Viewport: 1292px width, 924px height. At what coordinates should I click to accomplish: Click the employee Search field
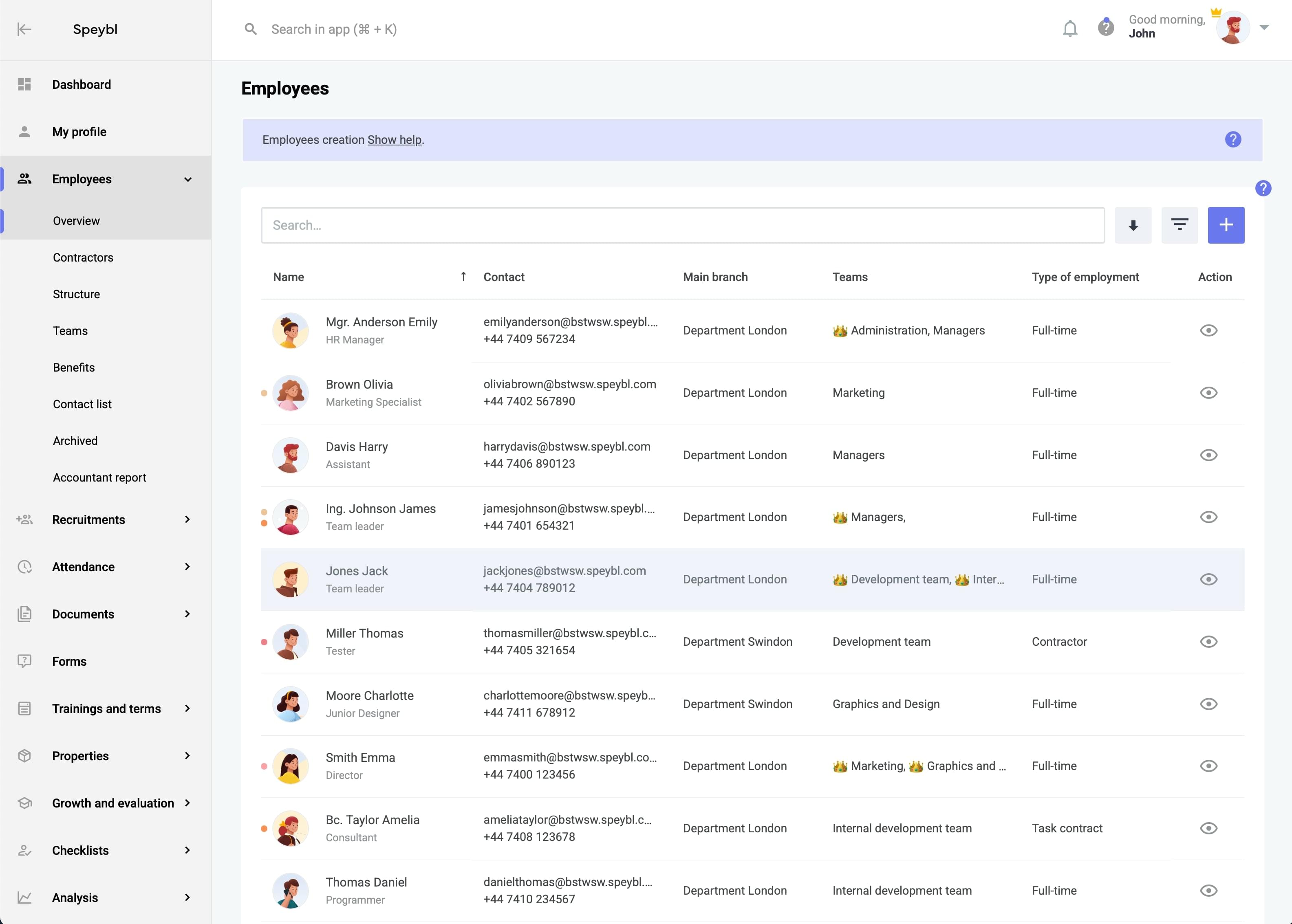click(682, 225)
